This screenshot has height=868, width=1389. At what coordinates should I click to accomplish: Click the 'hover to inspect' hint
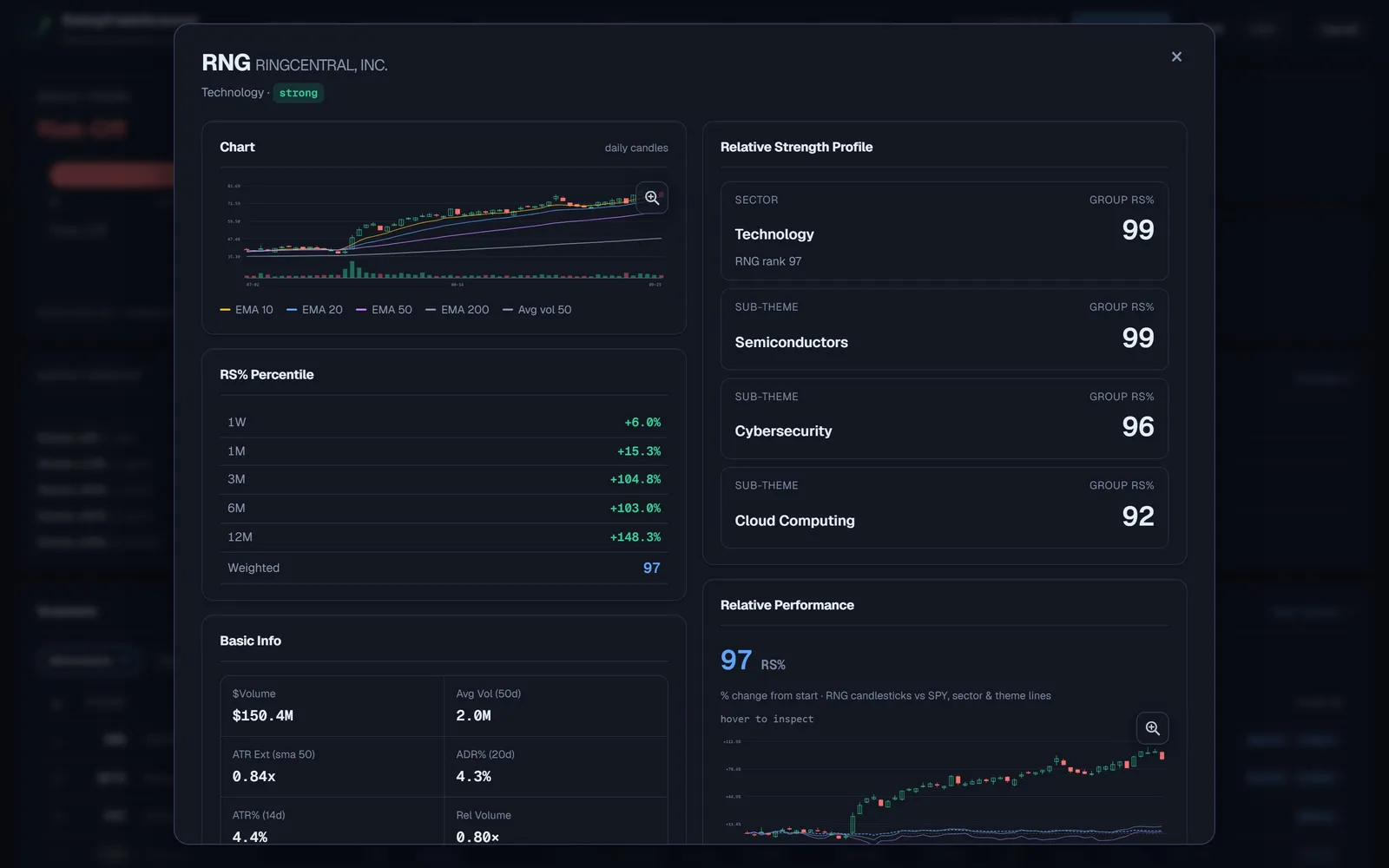click(767, 720)
